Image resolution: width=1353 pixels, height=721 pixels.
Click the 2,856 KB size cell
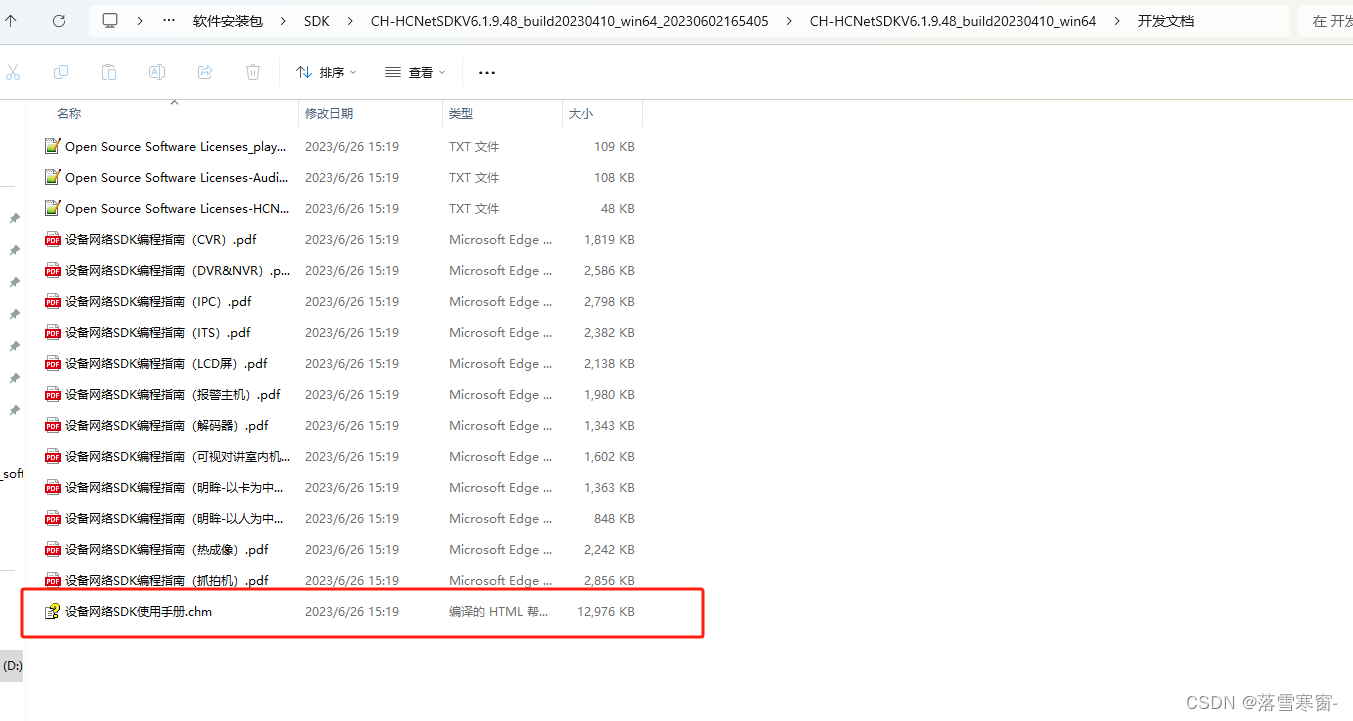(x=610, y=580)
